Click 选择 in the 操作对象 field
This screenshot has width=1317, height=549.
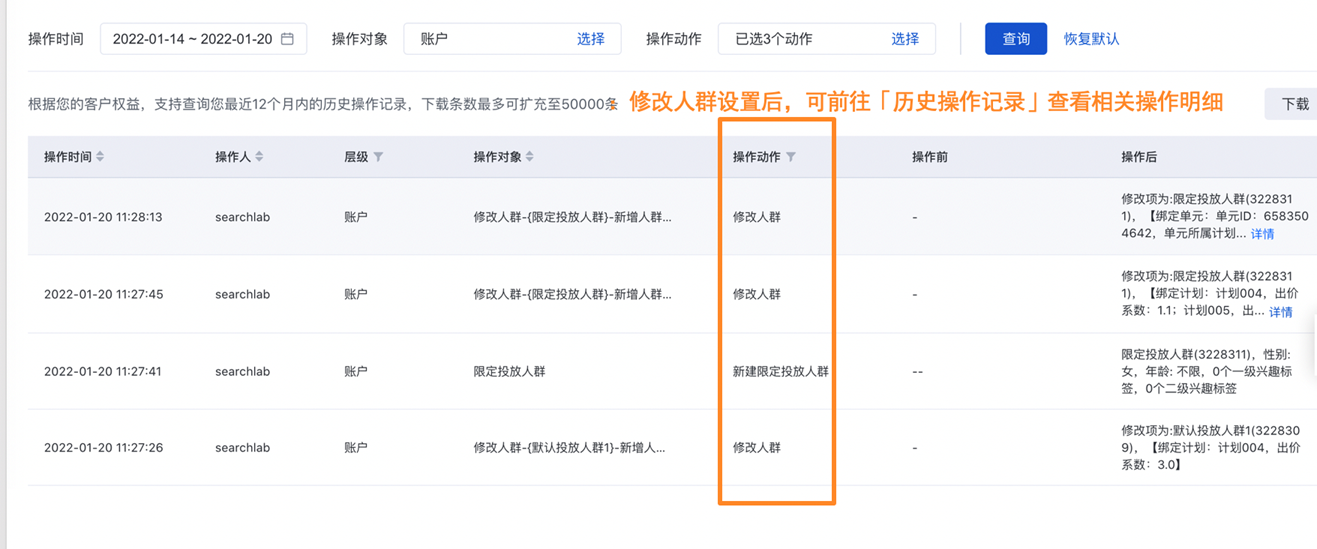[x=590, y=39]
